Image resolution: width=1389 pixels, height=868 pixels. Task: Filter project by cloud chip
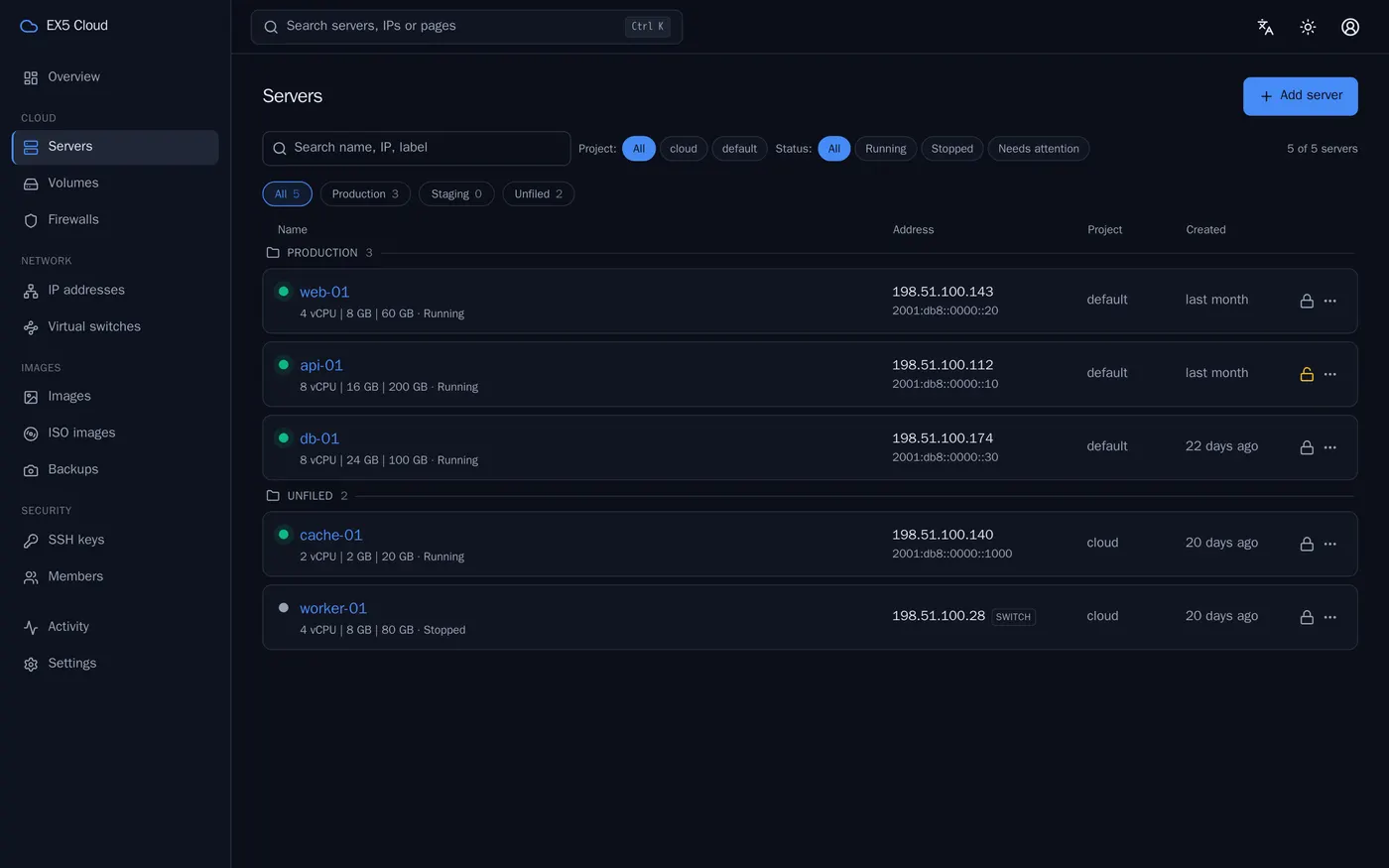[x=684, y=149]
